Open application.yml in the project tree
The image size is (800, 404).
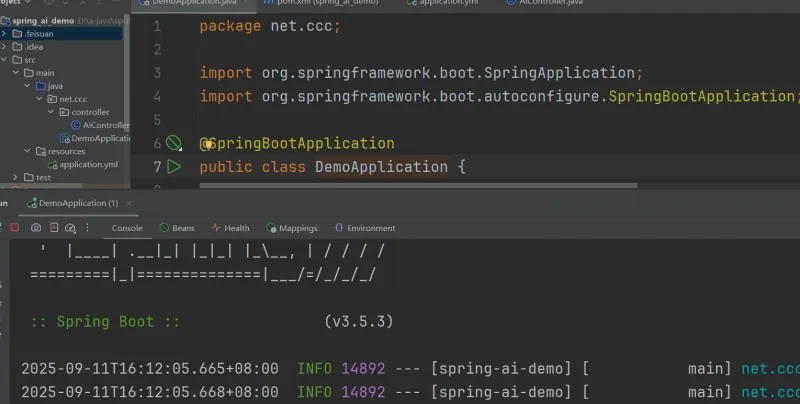88,164
